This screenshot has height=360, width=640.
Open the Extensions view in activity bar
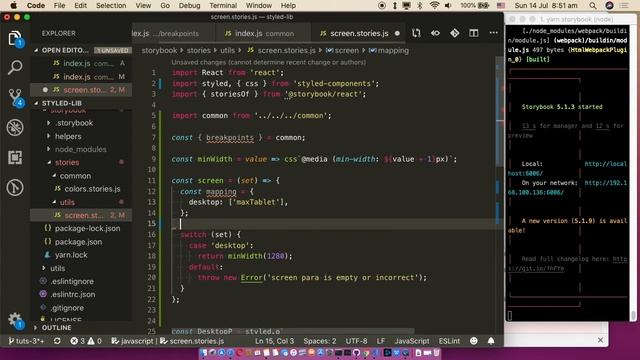[x=15, y=158]
